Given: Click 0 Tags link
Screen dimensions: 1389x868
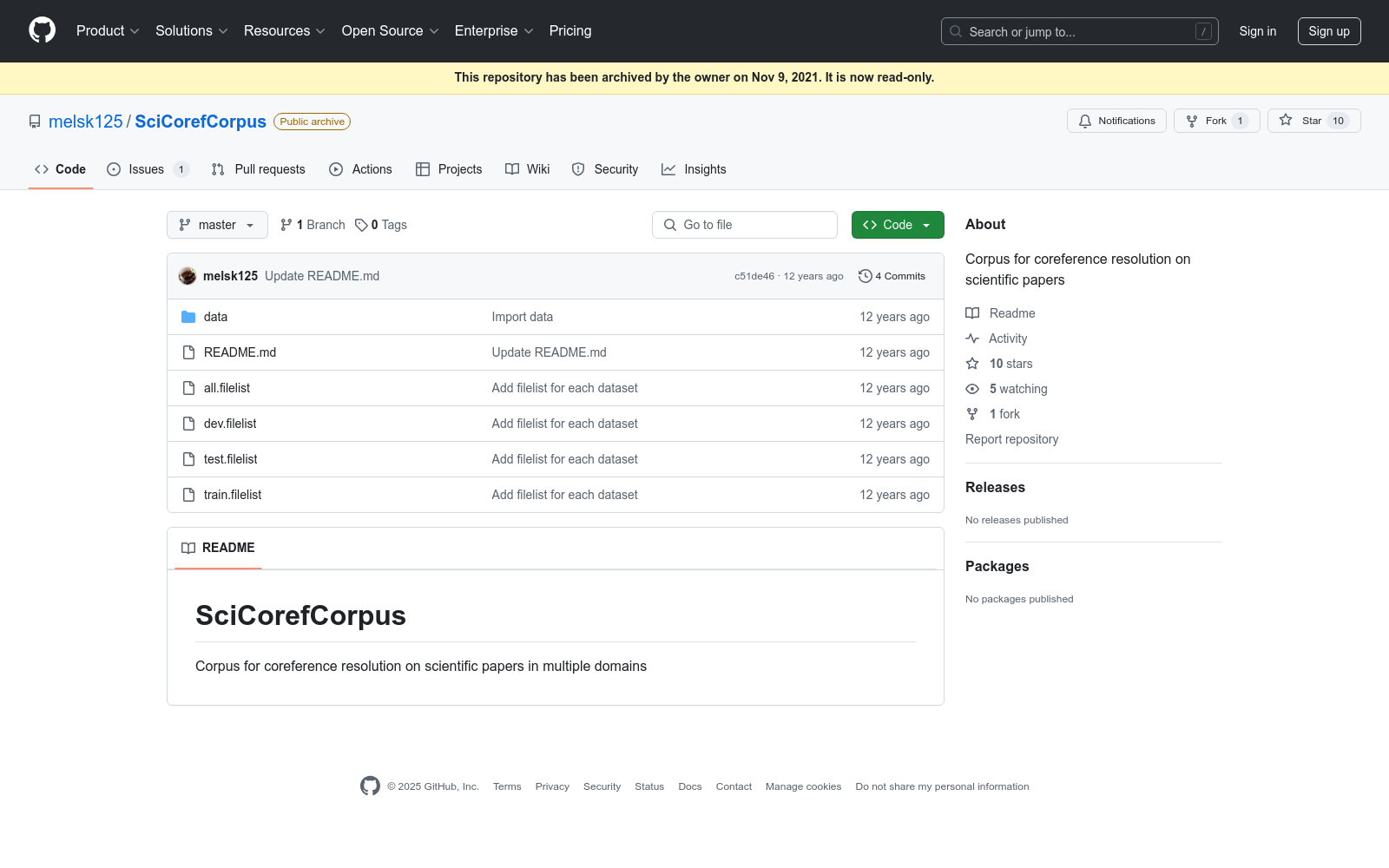Looking at the screenshot, I should (x=381, y=225).
